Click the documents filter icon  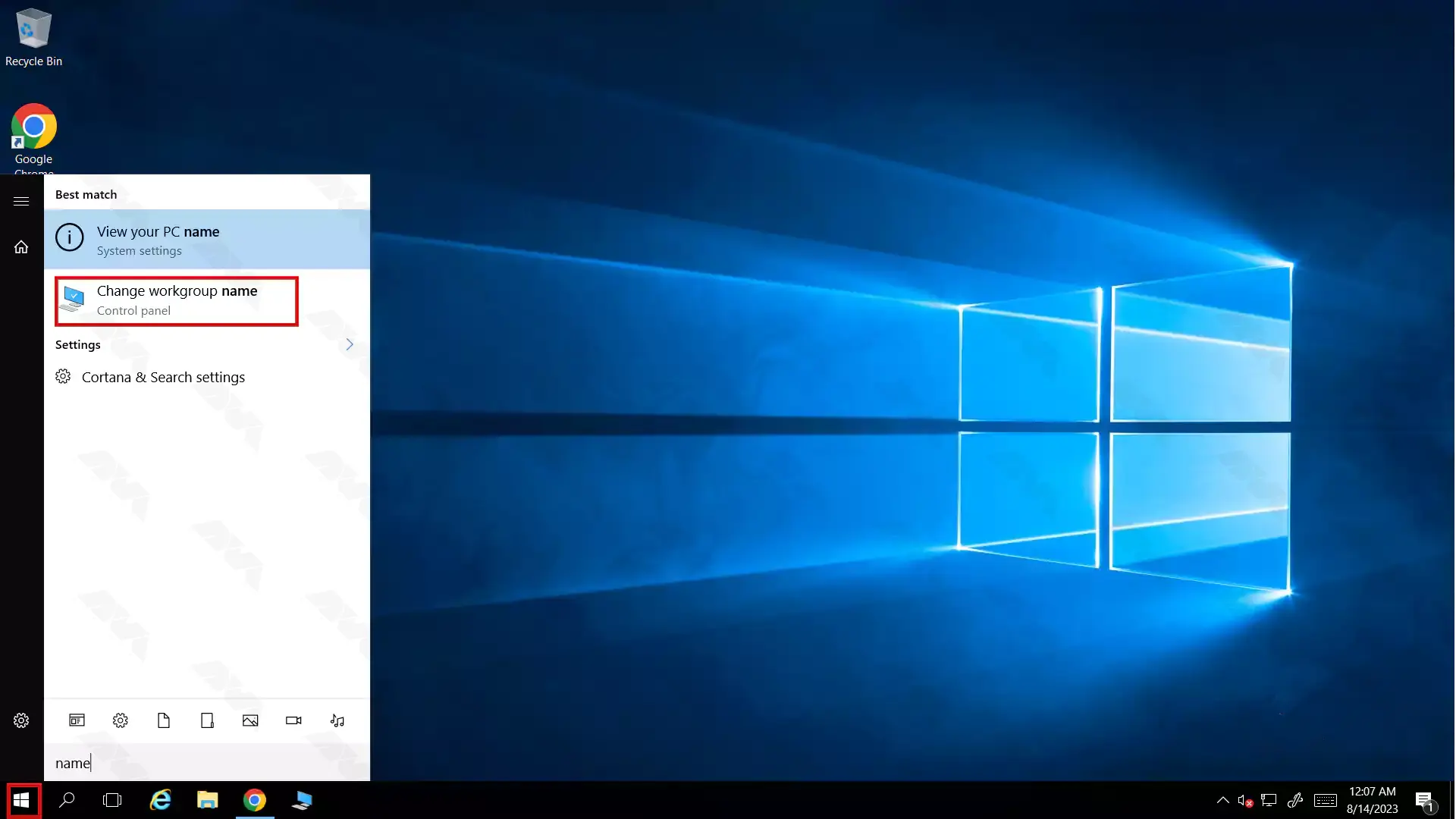point(163,720)
